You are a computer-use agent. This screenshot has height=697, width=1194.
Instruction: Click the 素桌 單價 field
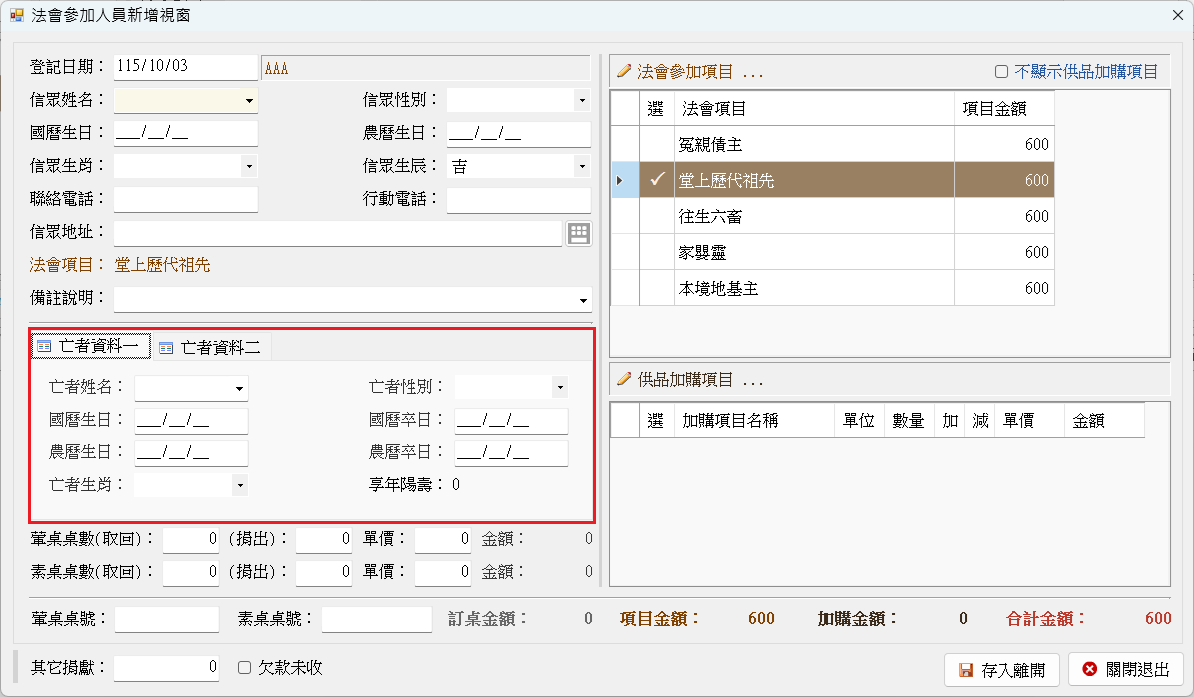point(443,572)
